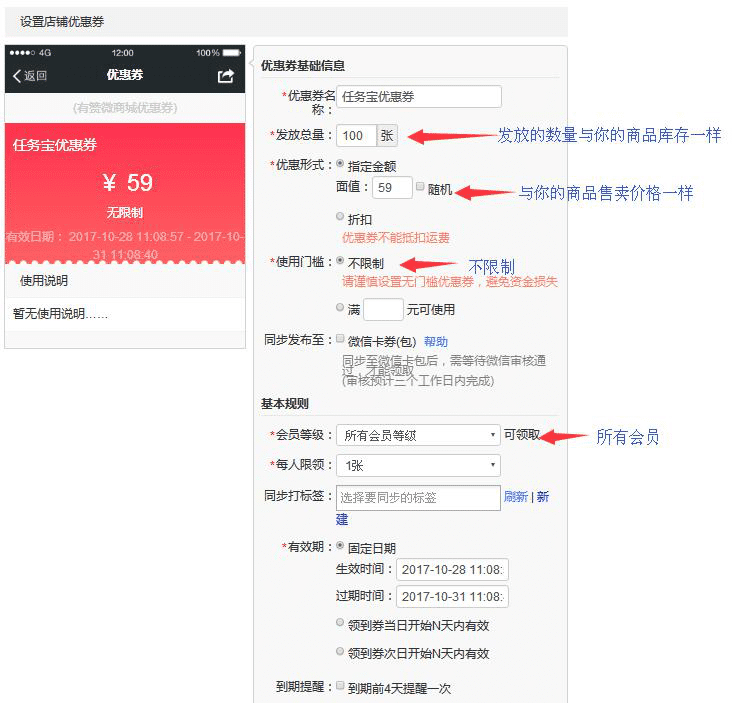Select the 折扣 discount radio option
The image size is (732, 703).
click(342, 217)
